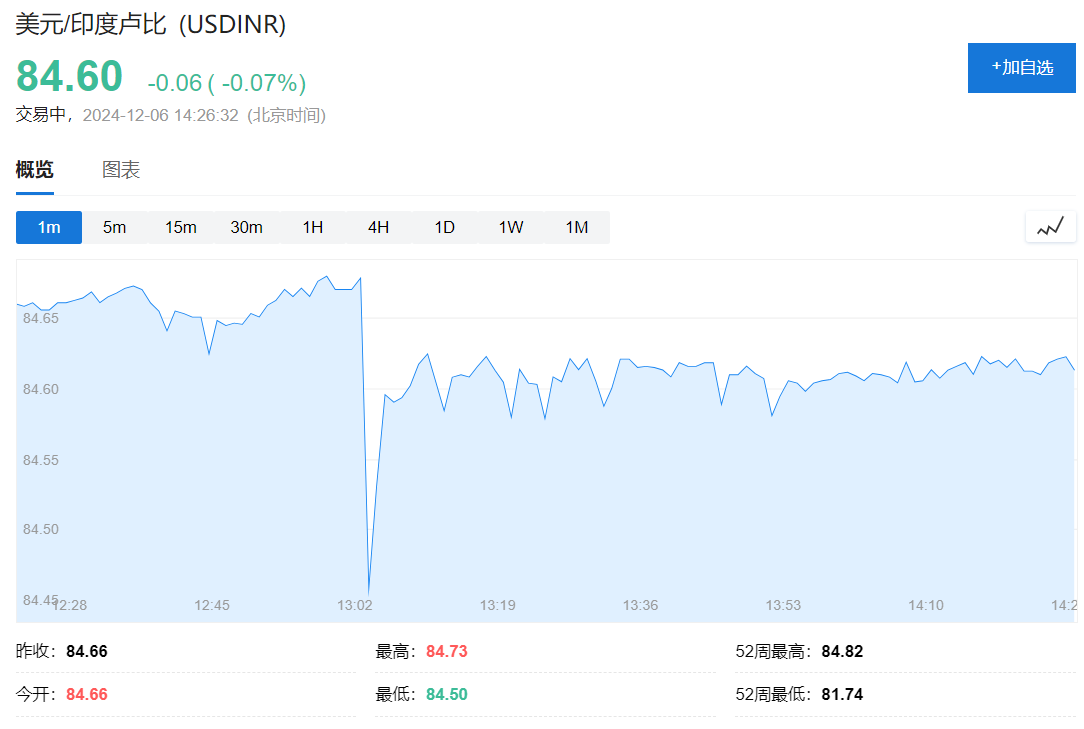This screenshot has width=1084, height=729.
Task: Click the 13:02 price drop point on chart
Action: pyautogui.click(x=368, y=594)
